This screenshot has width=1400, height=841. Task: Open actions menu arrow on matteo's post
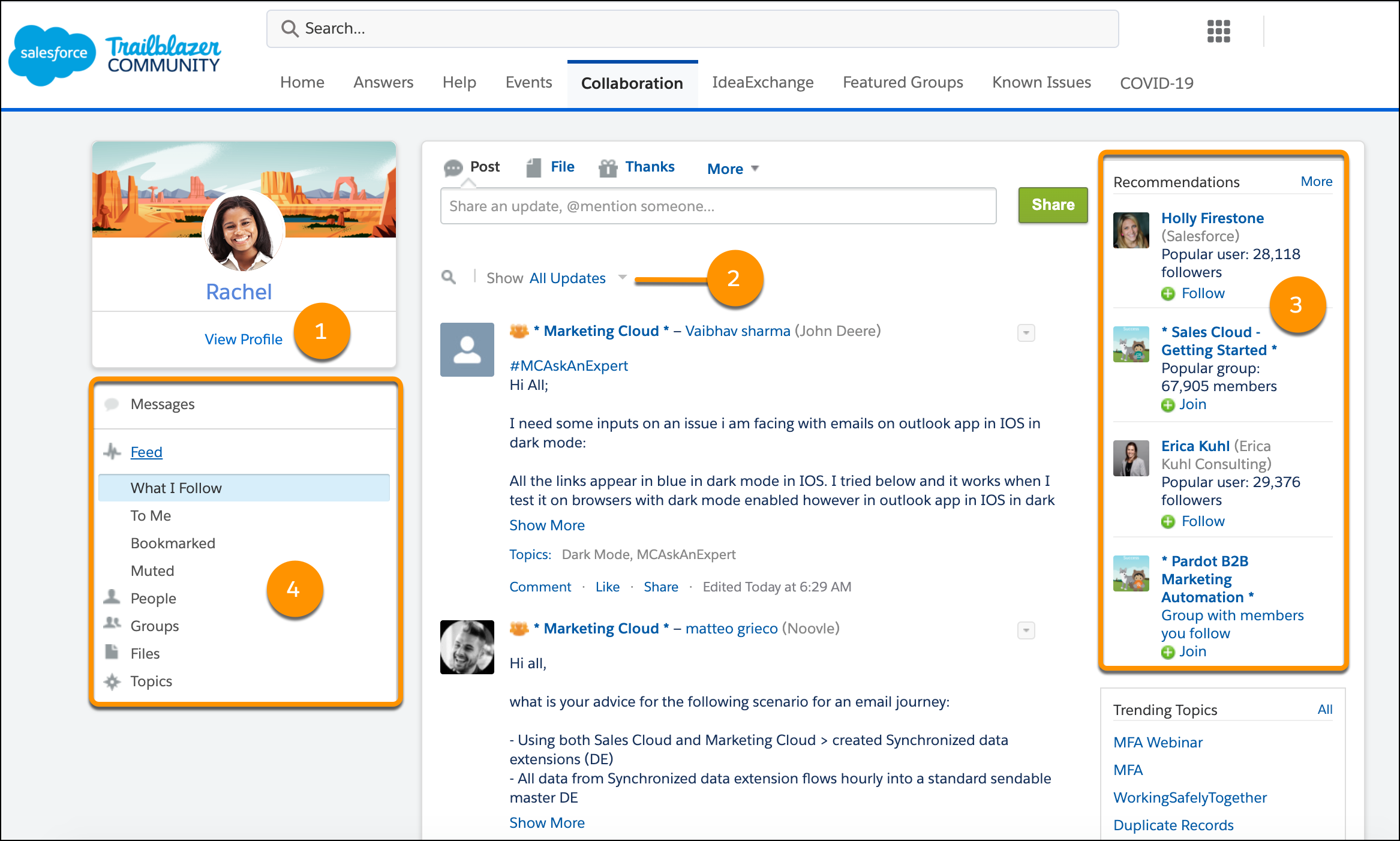click(x=1026, y=630)
